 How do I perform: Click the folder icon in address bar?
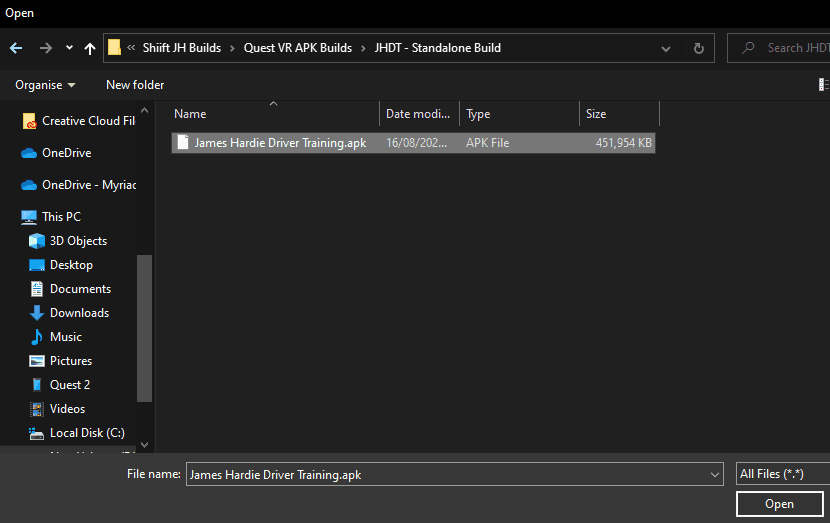pos(114,48)
